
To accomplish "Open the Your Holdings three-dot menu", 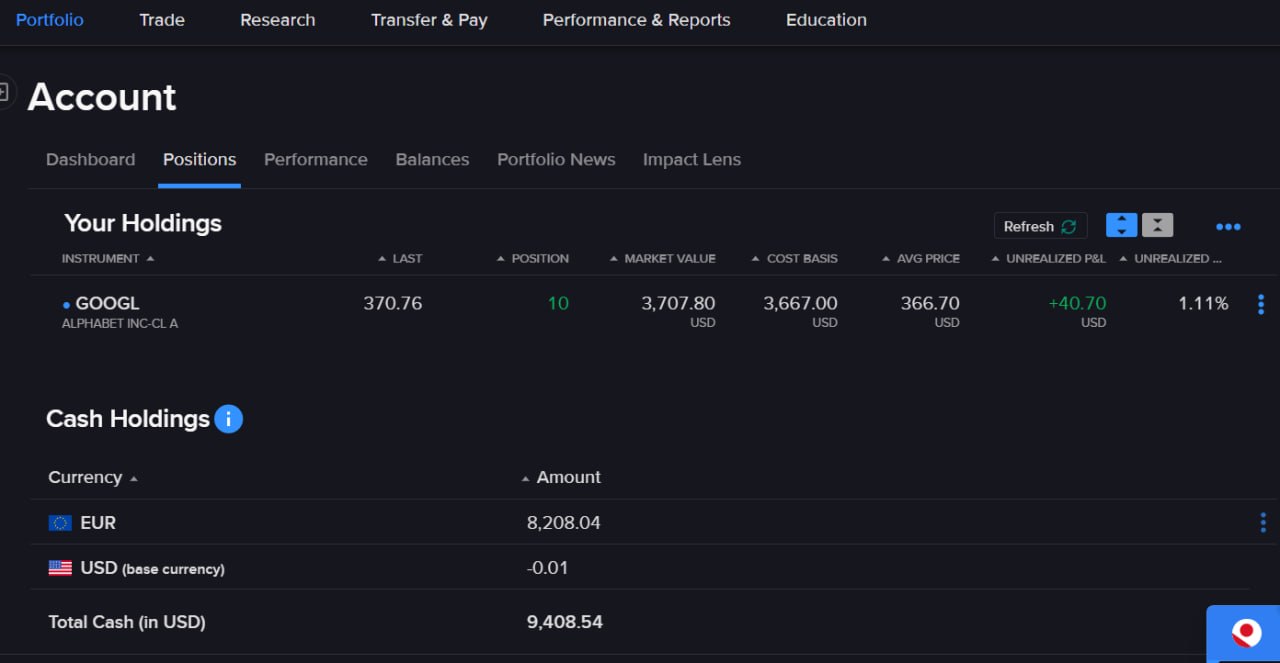I will 1228,227.
